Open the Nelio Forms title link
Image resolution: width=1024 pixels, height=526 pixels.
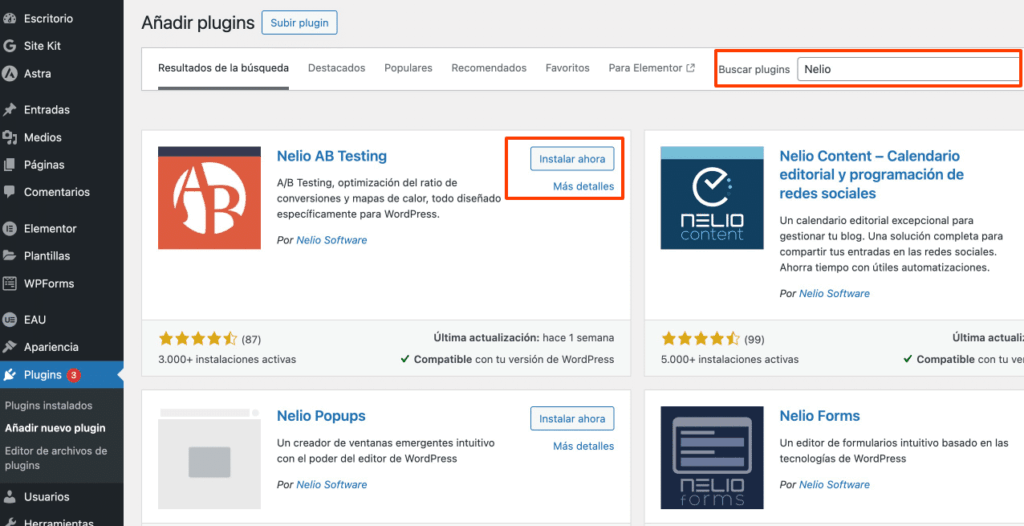coord(820,416)
